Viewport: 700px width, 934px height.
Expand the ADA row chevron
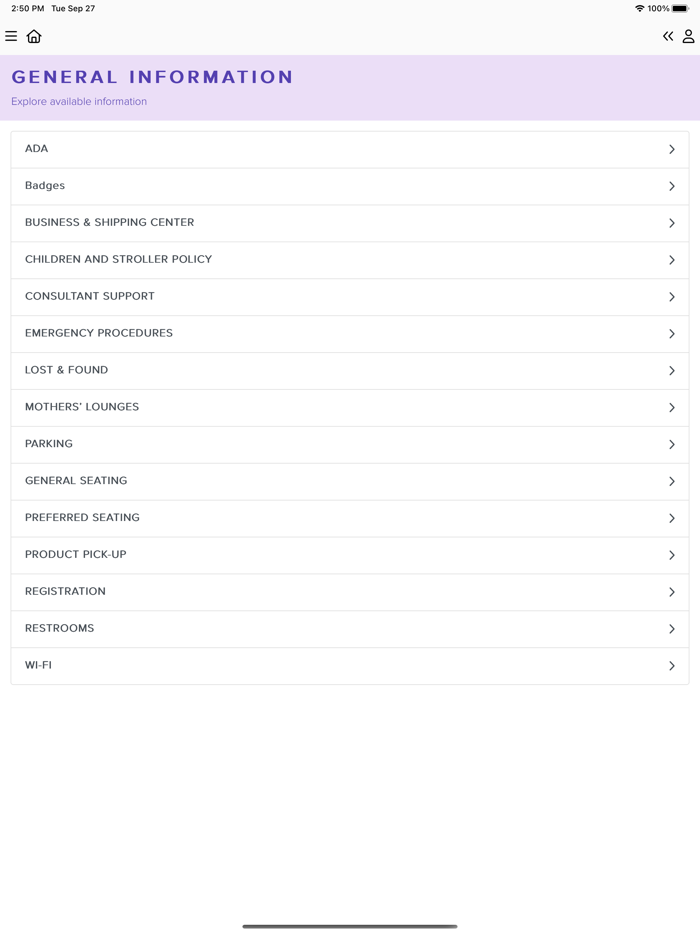672,150
